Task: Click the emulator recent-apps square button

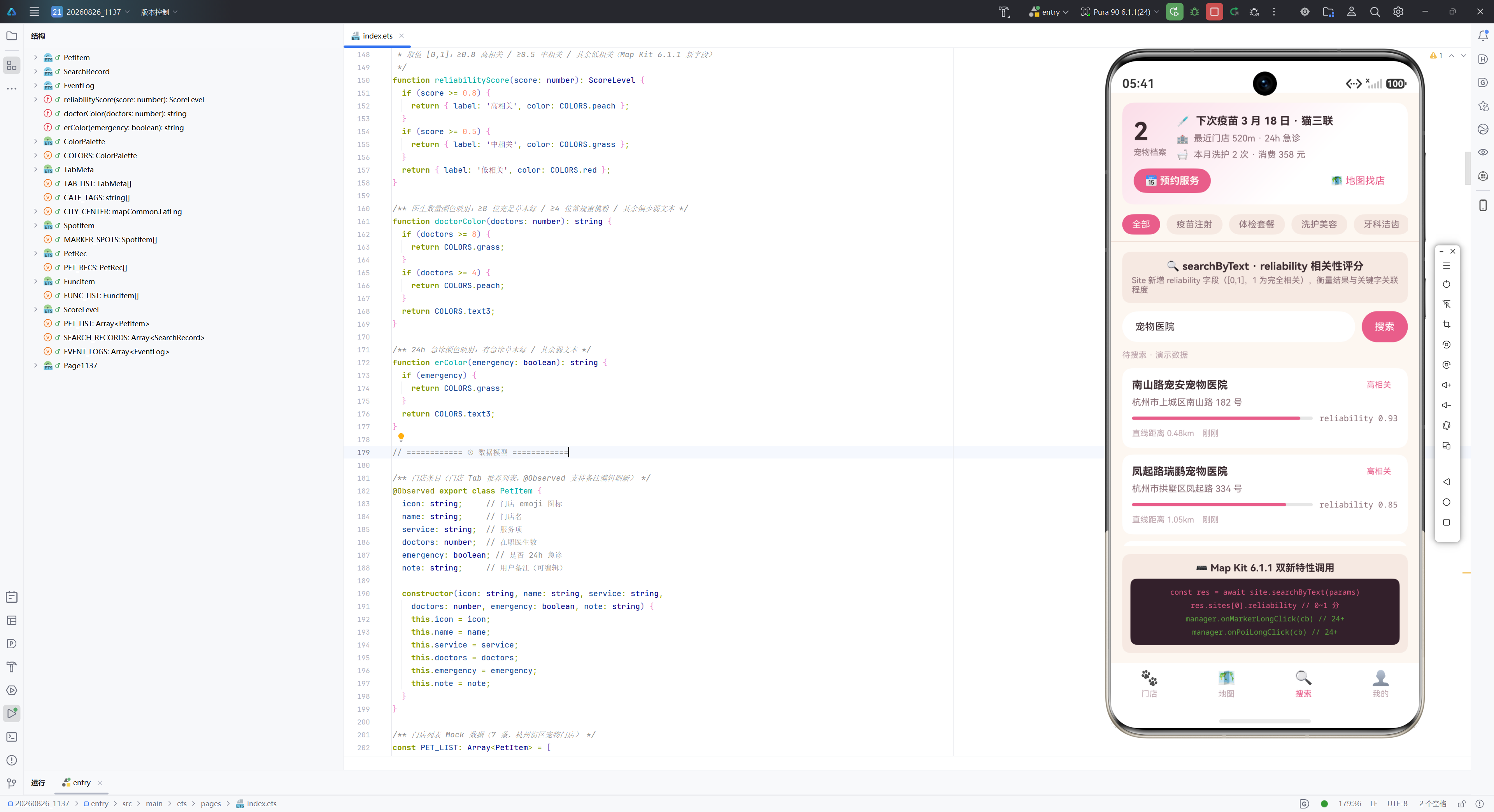Action: pos(1447,522)
